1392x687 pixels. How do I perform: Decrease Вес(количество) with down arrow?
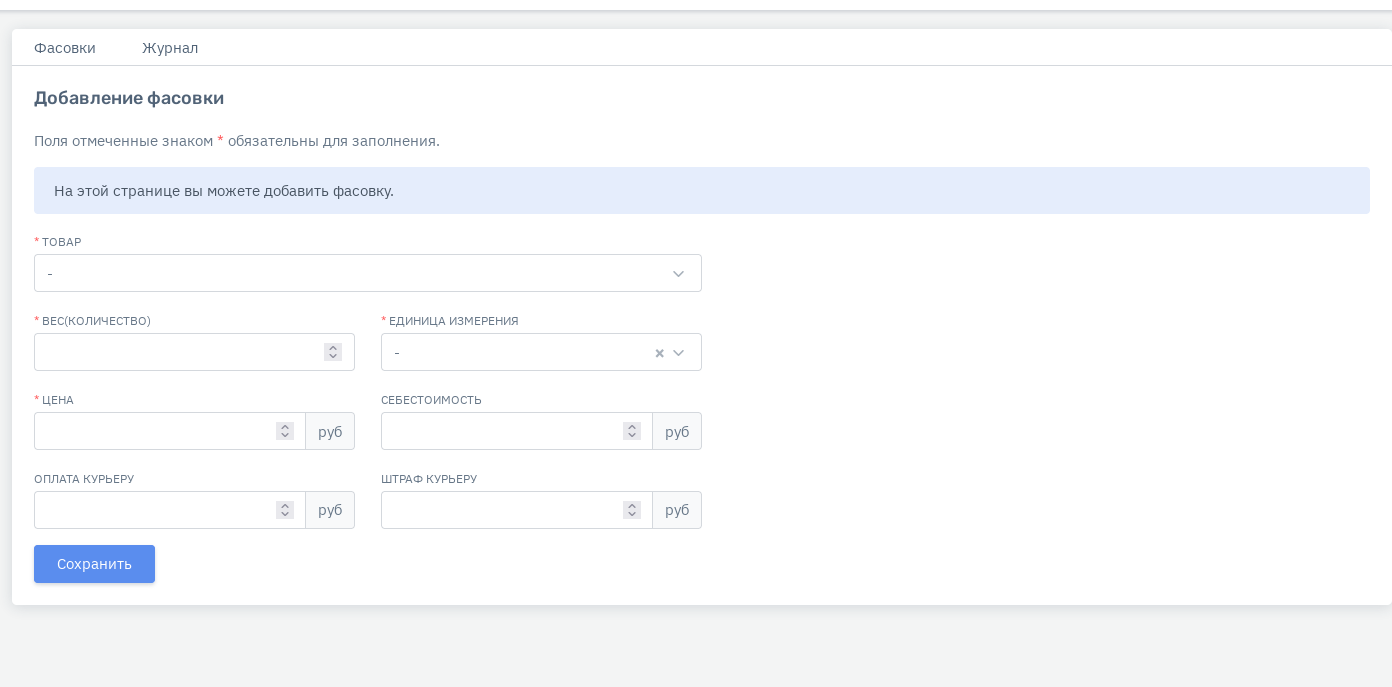click(x=333, y=357)
